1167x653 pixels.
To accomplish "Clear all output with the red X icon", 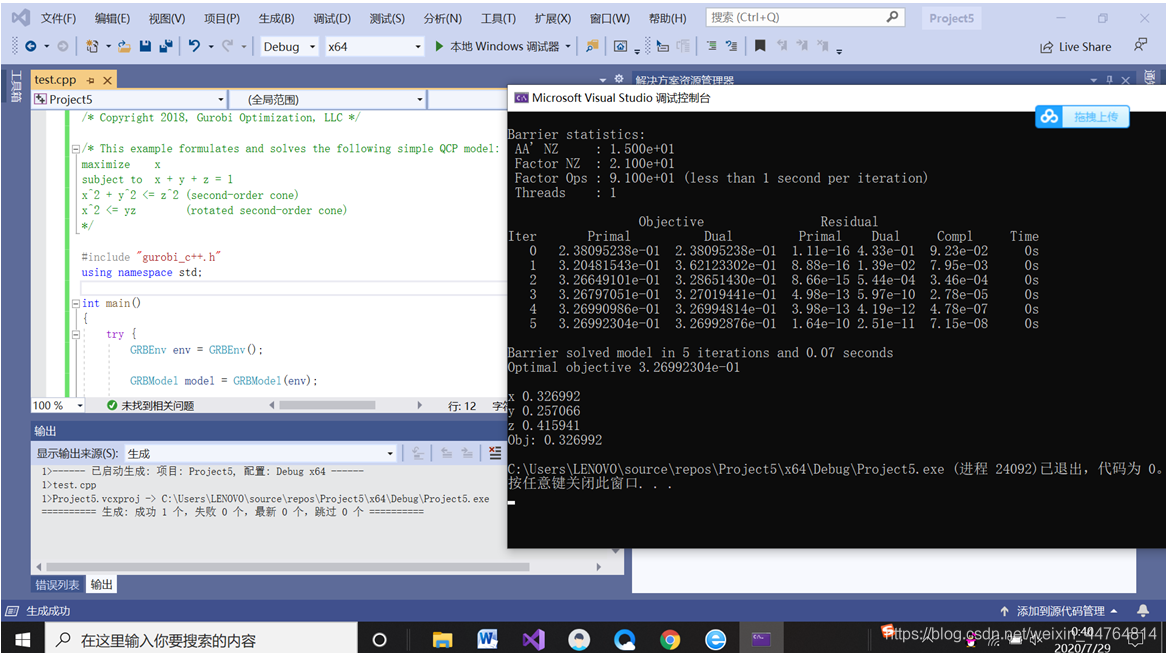I will pyautogui.click(x=495, y=453).
